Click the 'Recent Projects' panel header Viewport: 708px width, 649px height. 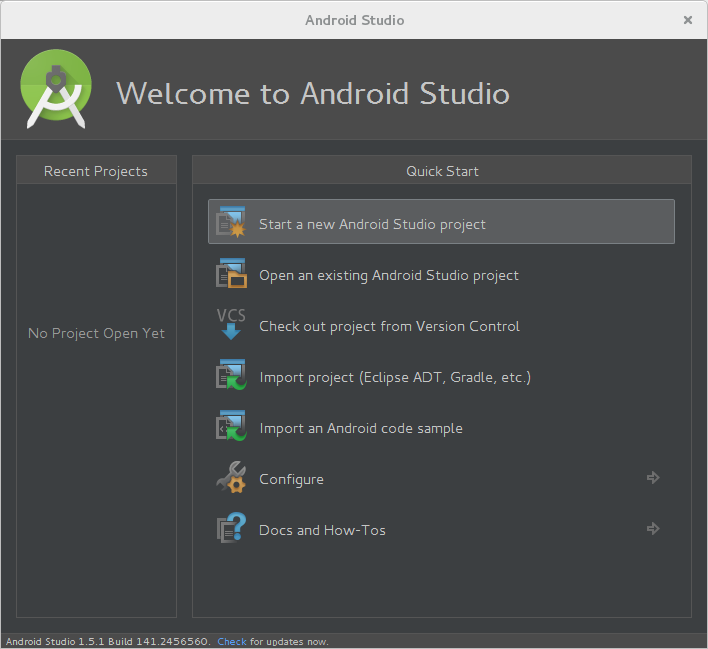[x=96, y=171]
